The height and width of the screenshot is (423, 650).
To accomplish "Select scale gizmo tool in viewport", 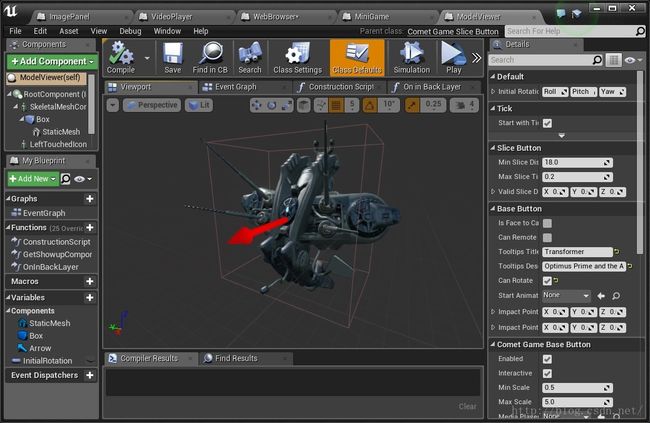I will tap(286, 105).
